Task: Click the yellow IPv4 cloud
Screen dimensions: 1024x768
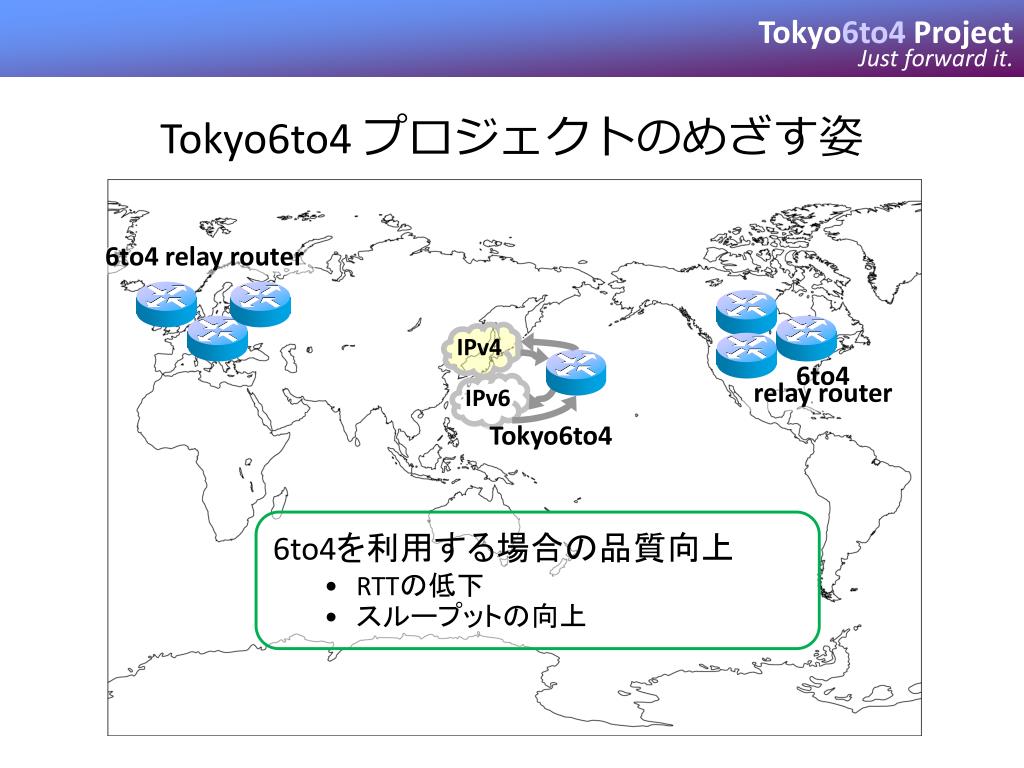Action: coord(481,349)
